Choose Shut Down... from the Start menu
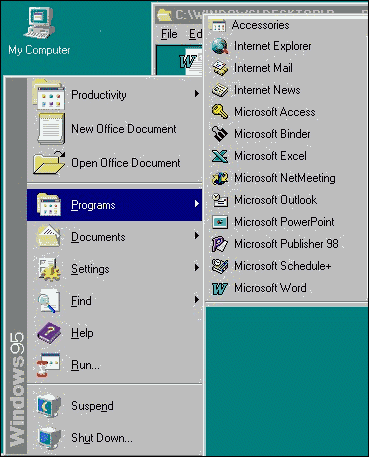Image resolution: width=369 pixels, height=457 pixels. coord(115,438)
